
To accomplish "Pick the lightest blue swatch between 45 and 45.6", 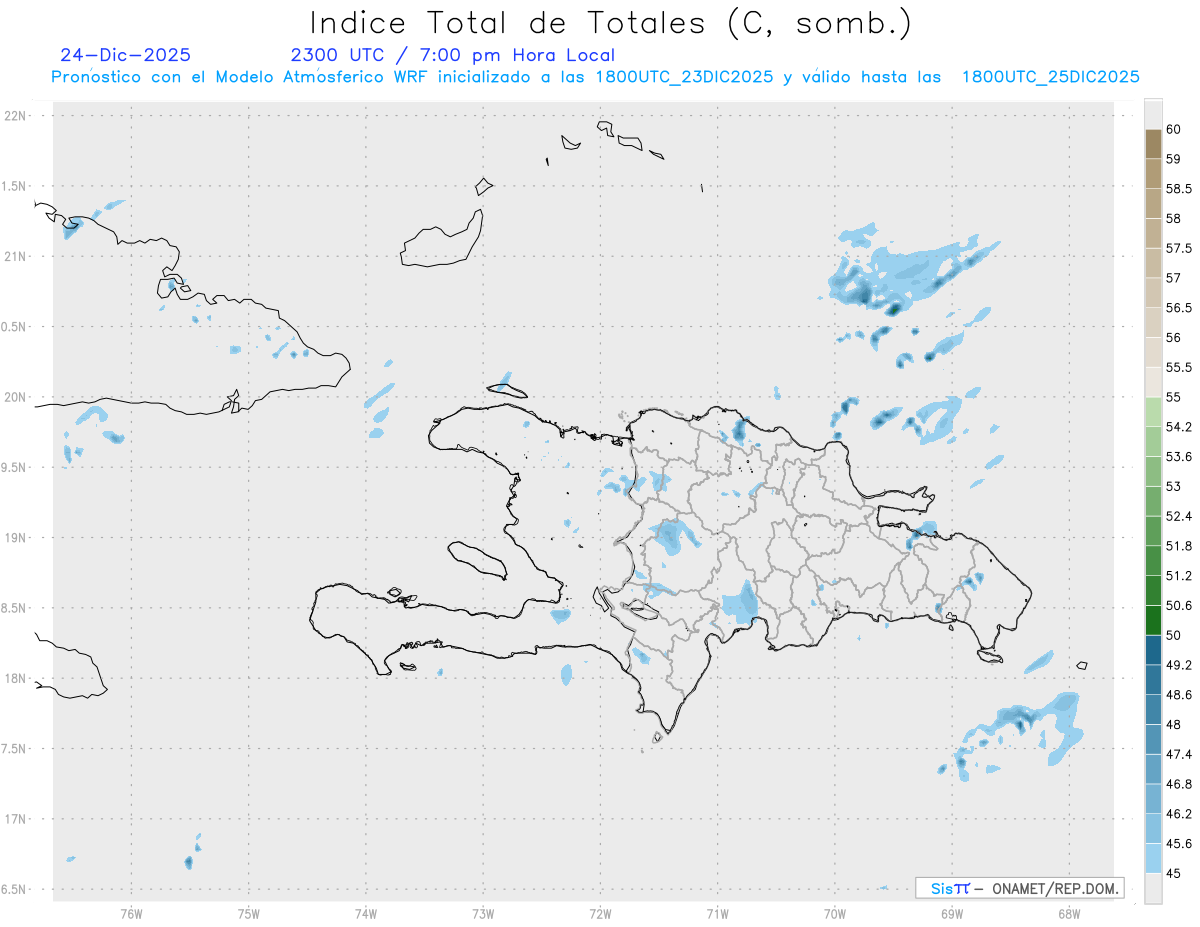I will click(x=1153, y=859).
